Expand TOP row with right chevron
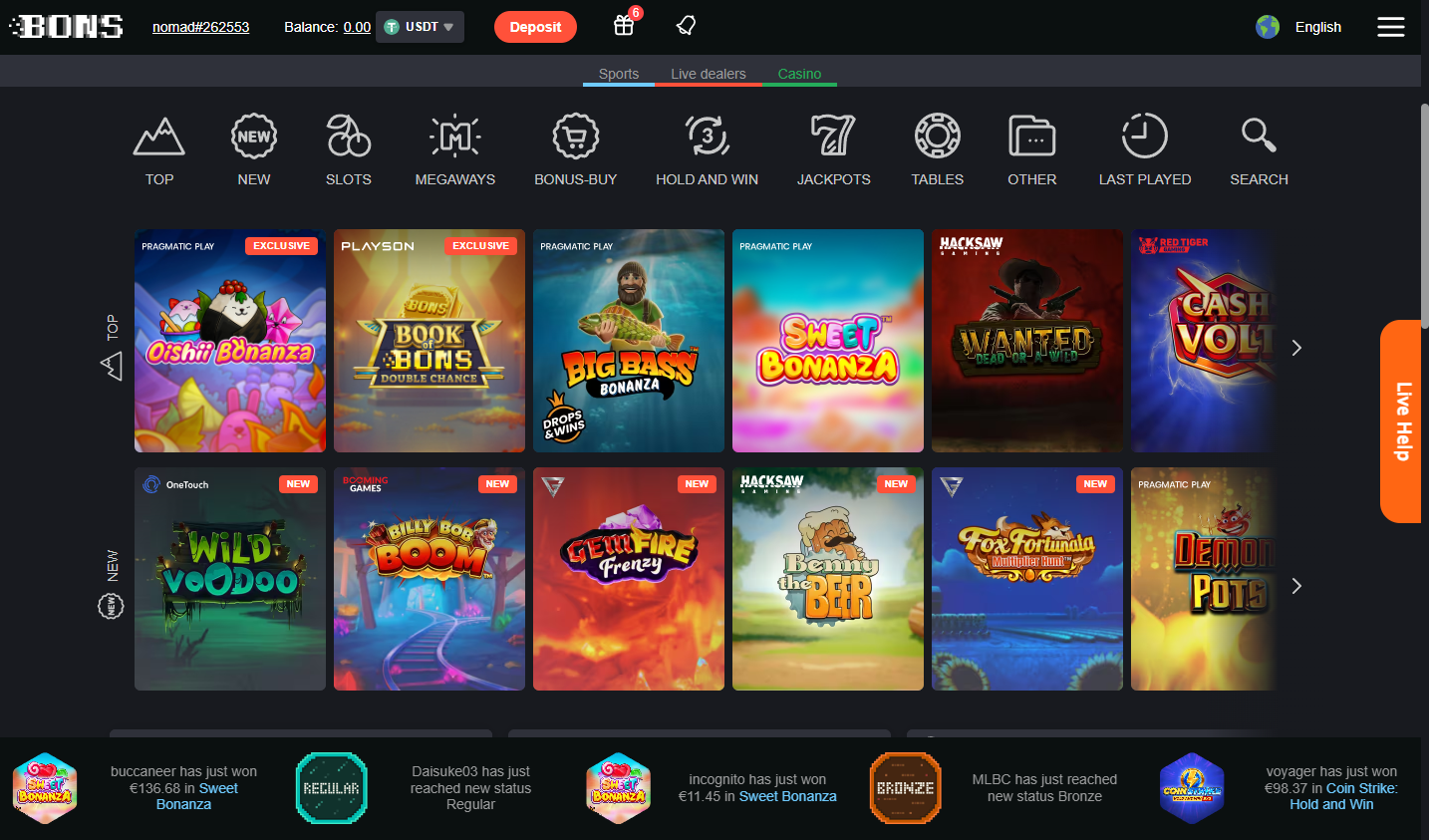 click(1296, 348)
